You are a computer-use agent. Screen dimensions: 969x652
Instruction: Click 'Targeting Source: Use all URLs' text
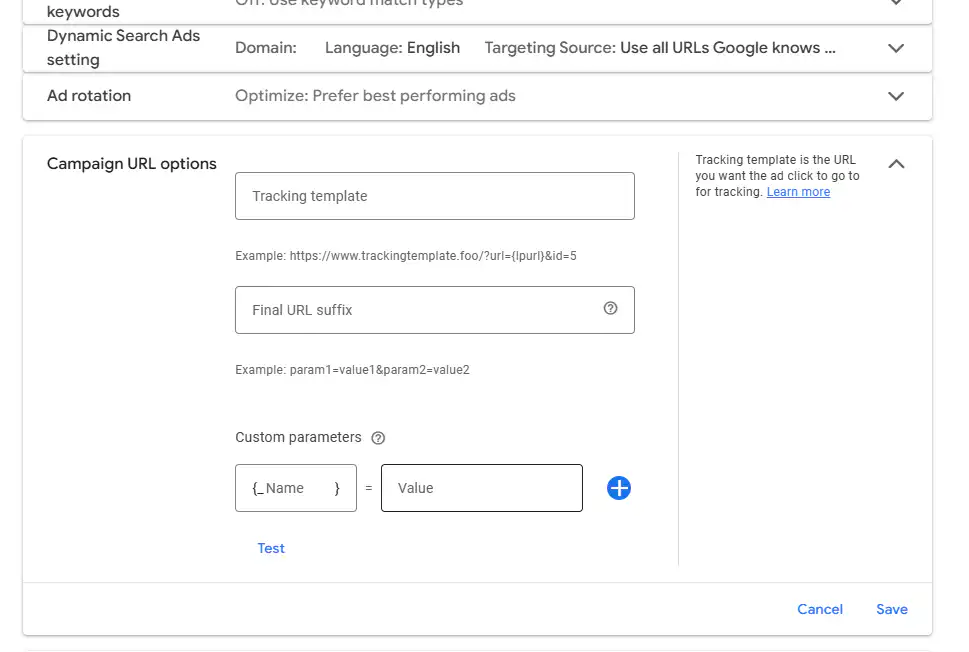coord(660,48)
